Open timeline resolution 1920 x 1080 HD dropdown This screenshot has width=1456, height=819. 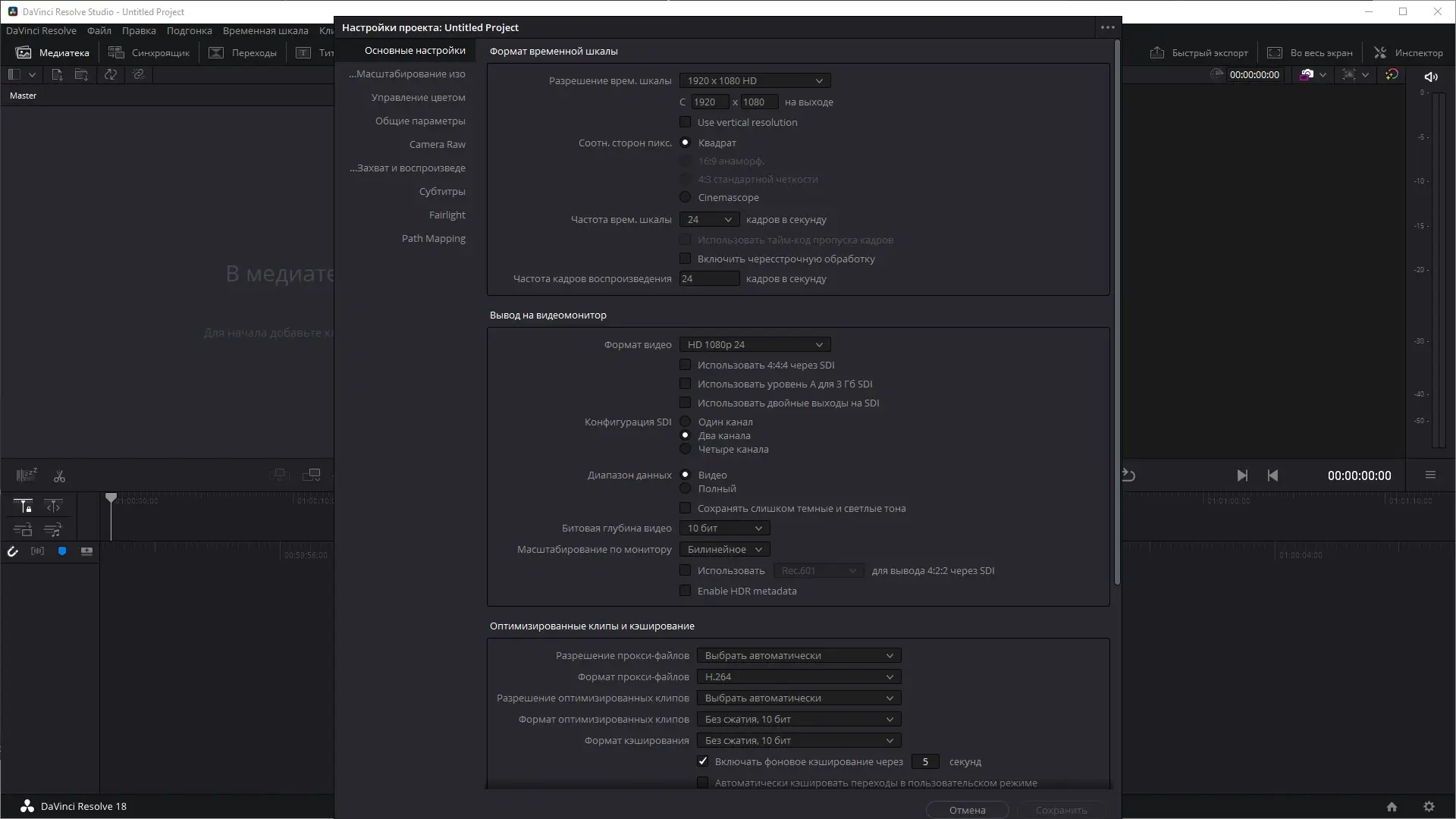tap(755, 80)
